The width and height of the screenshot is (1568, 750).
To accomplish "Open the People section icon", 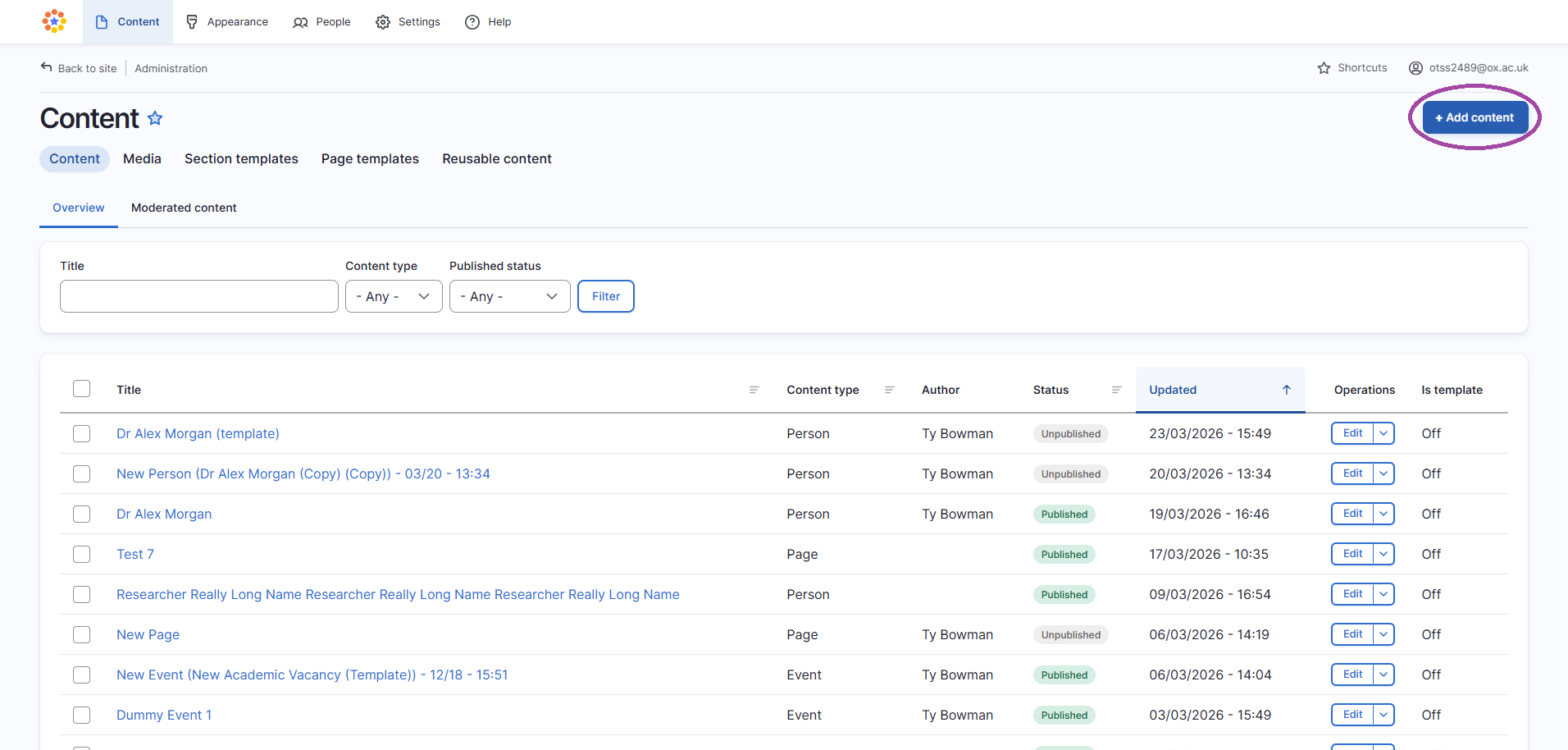I will coord(300,21).
